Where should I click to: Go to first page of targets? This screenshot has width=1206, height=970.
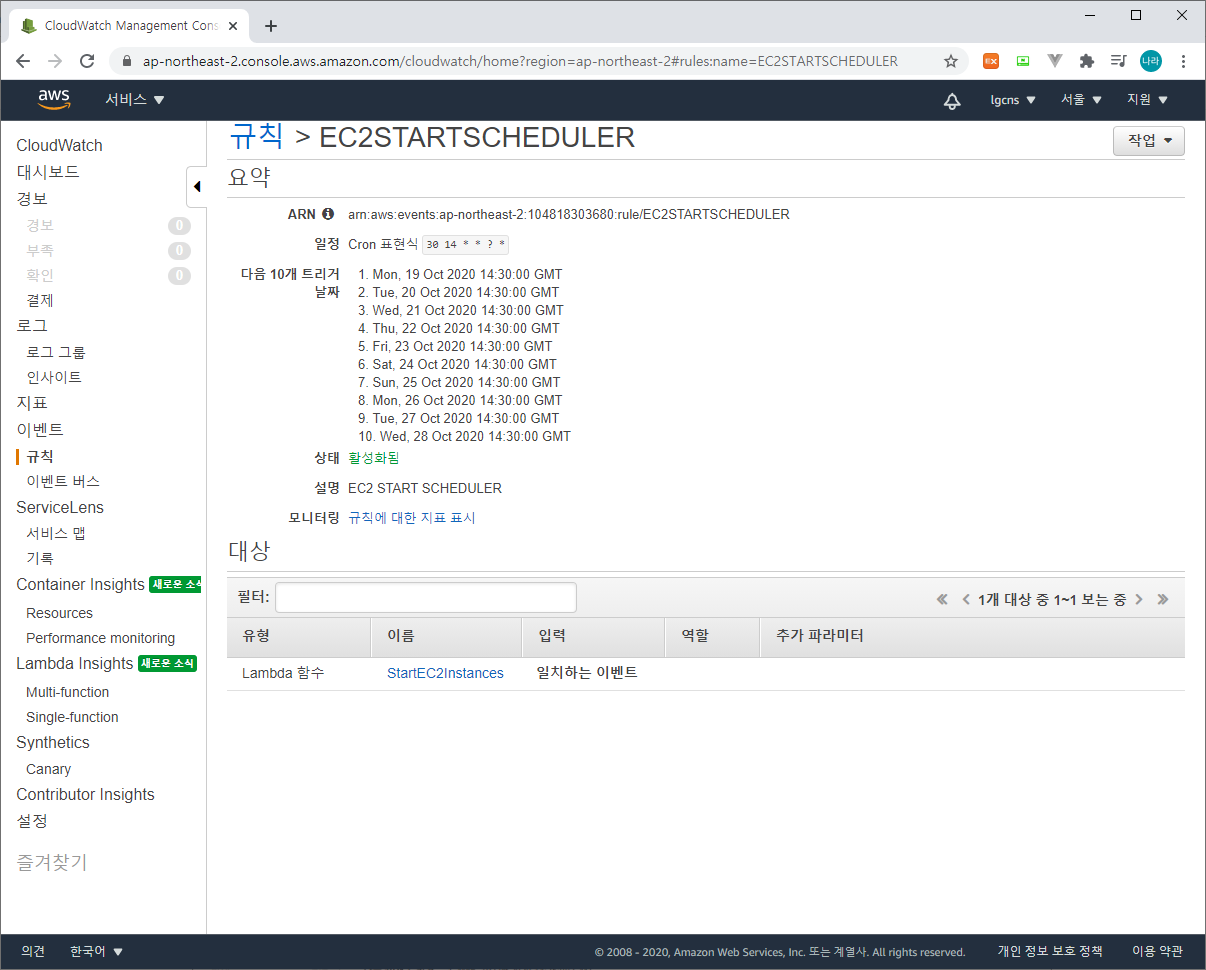coord(942,600)
